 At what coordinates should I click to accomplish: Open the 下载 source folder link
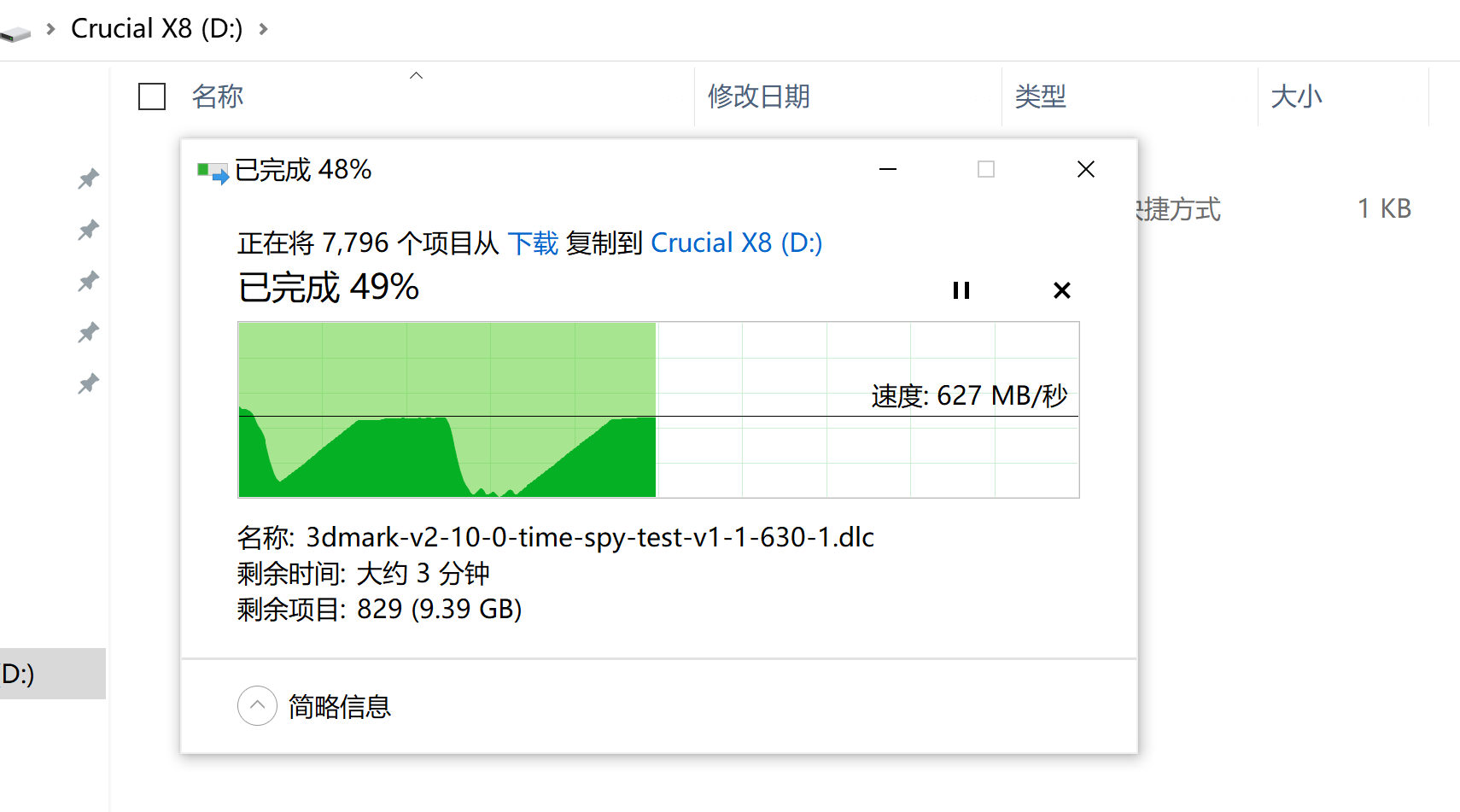coord(533,243)
